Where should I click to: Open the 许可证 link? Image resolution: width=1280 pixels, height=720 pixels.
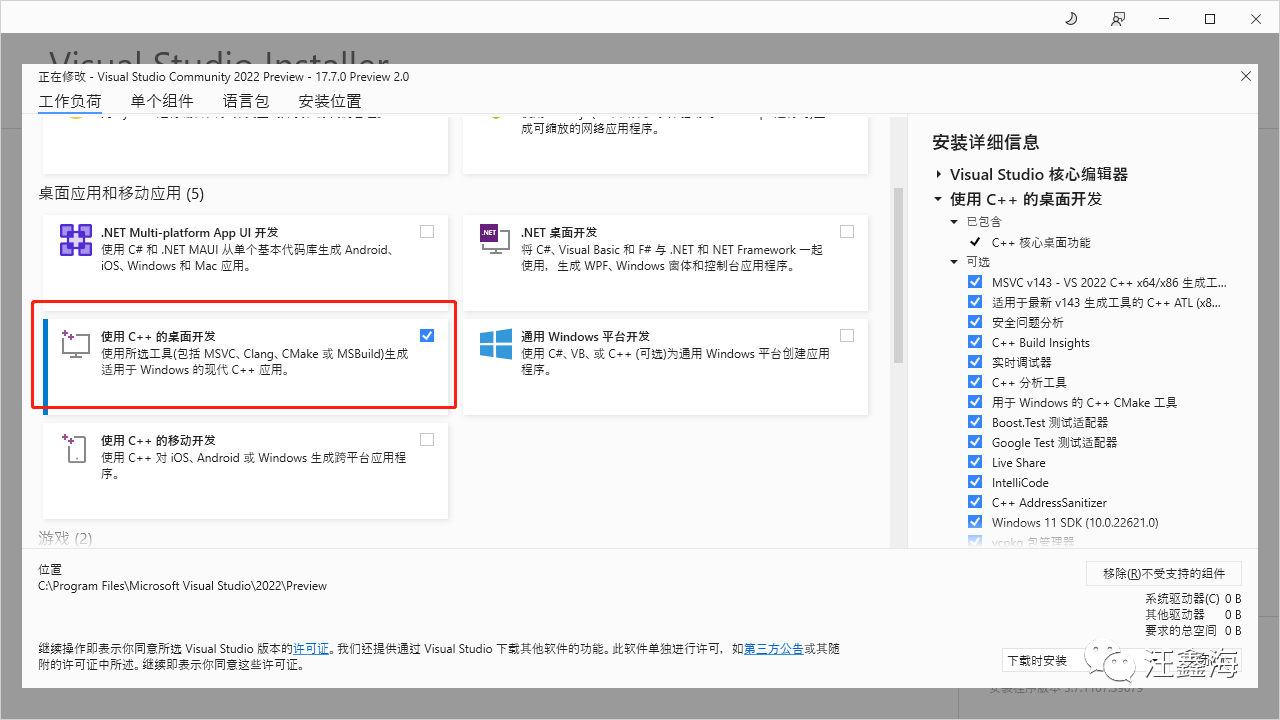(311, 648)
